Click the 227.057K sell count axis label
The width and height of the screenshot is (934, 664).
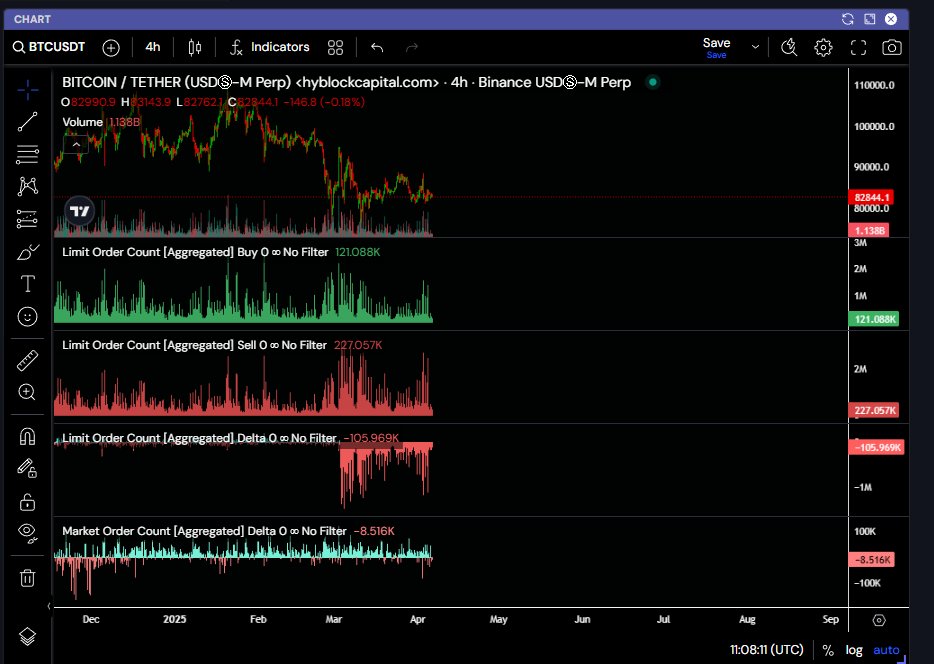click(x=874, y=410)
